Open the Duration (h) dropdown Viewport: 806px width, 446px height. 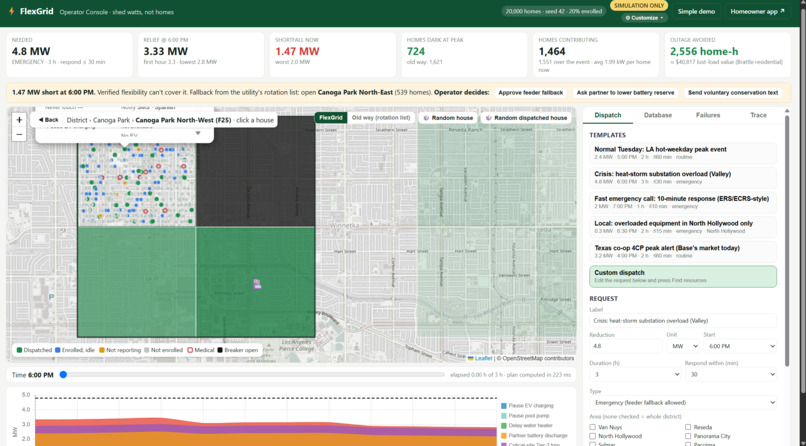[x=635, y=375]
